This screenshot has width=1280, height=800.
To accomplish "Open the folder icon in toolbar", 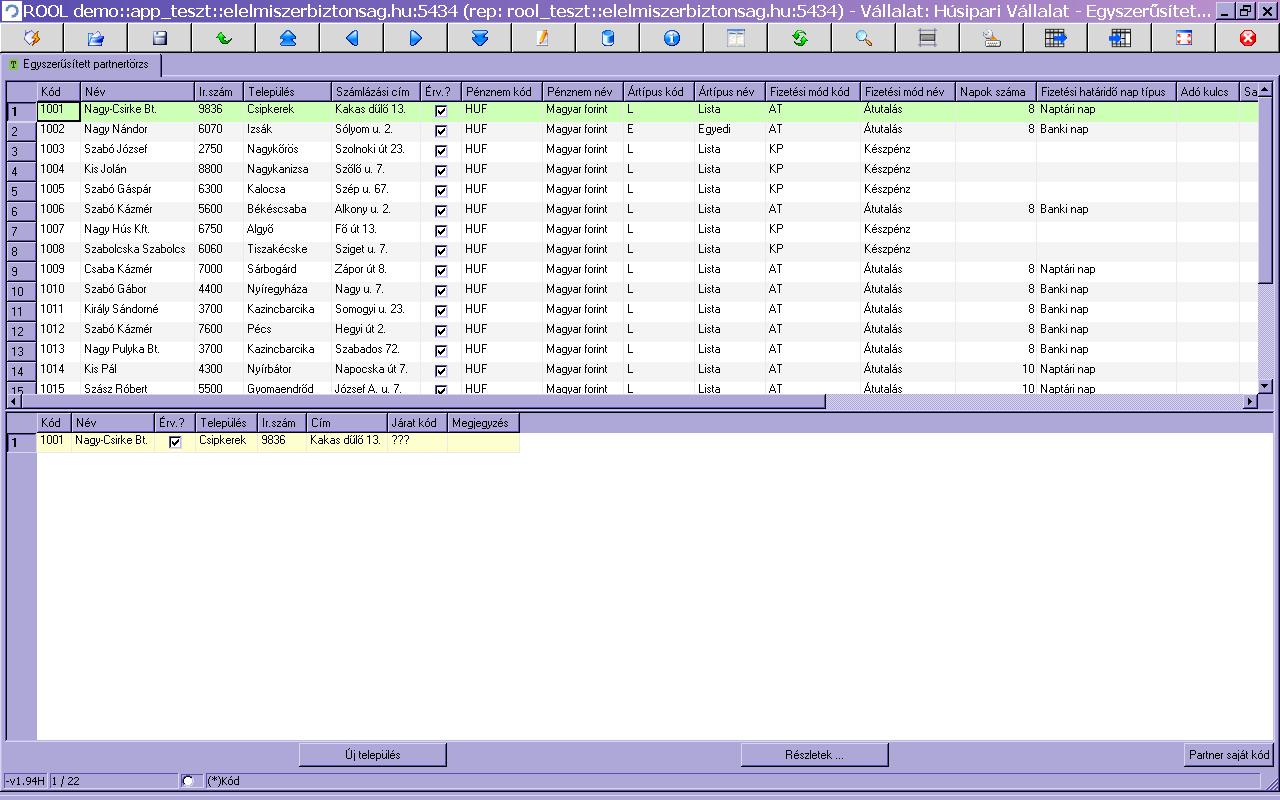I will pos(95,38).
